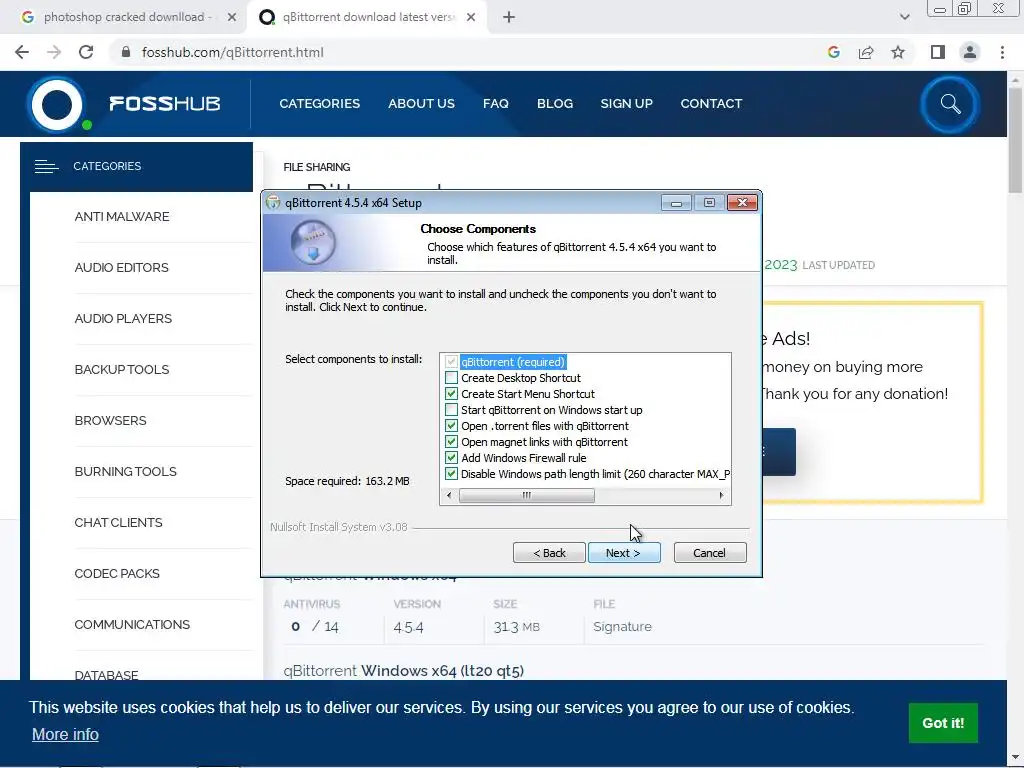Uncheck Open .torrent files with qBittorrent
Image resolution: width=1024 pixels, height=768 pixels.
click(x=451, y=426)
